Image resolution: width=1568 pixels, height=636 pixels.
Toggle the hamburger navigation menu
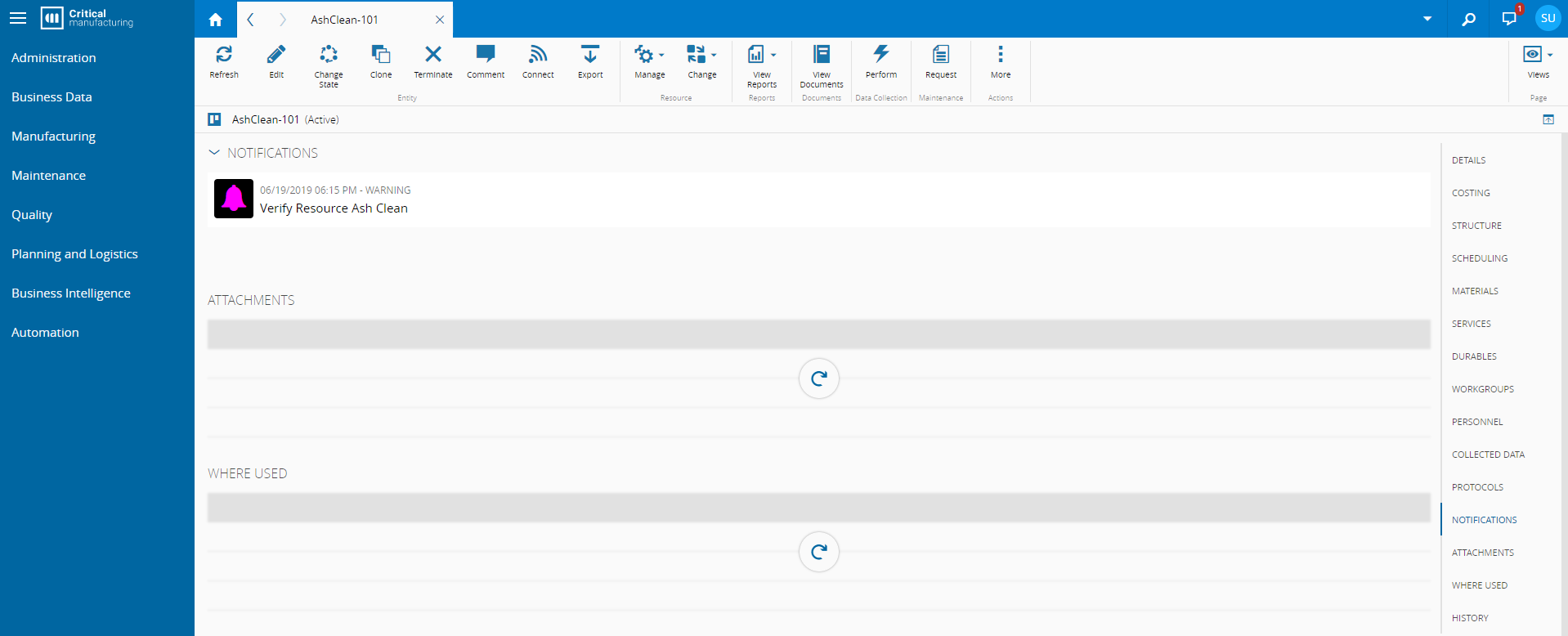pyautogui.click(x=18, y=18)
